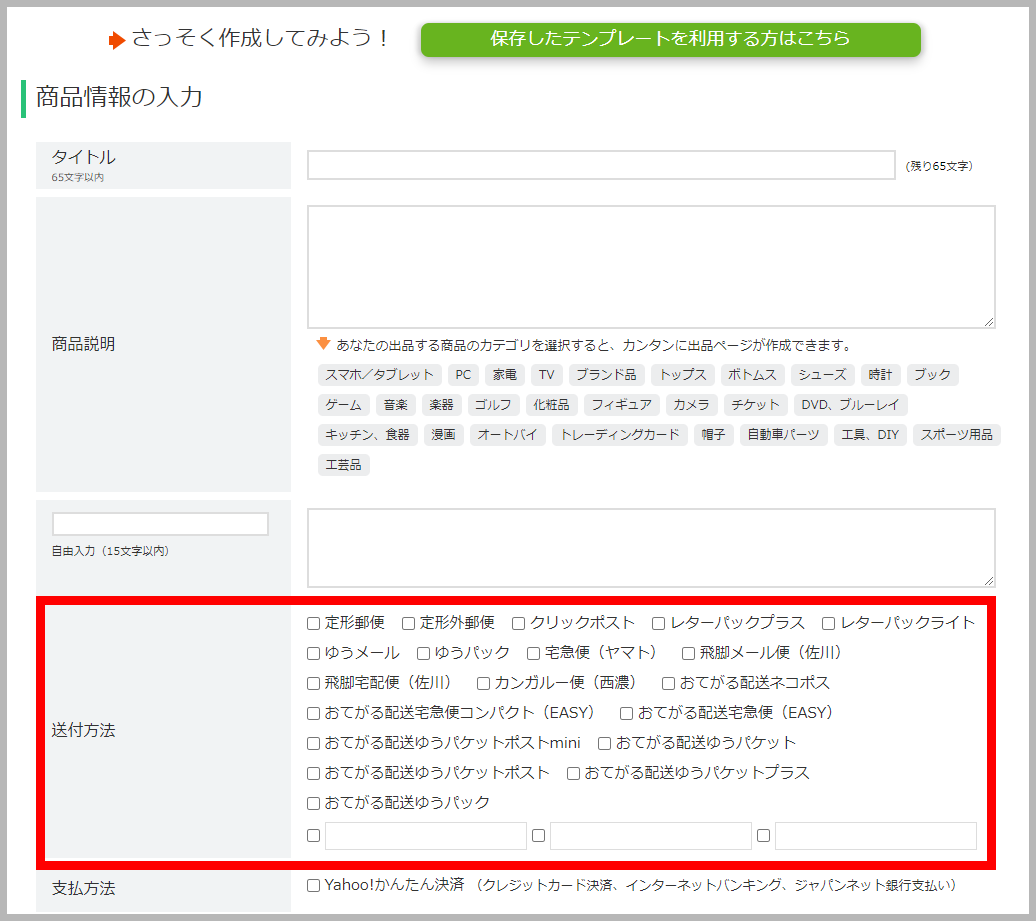
Task: Click the 自由入力 heading input field
Action: point(161,524)
